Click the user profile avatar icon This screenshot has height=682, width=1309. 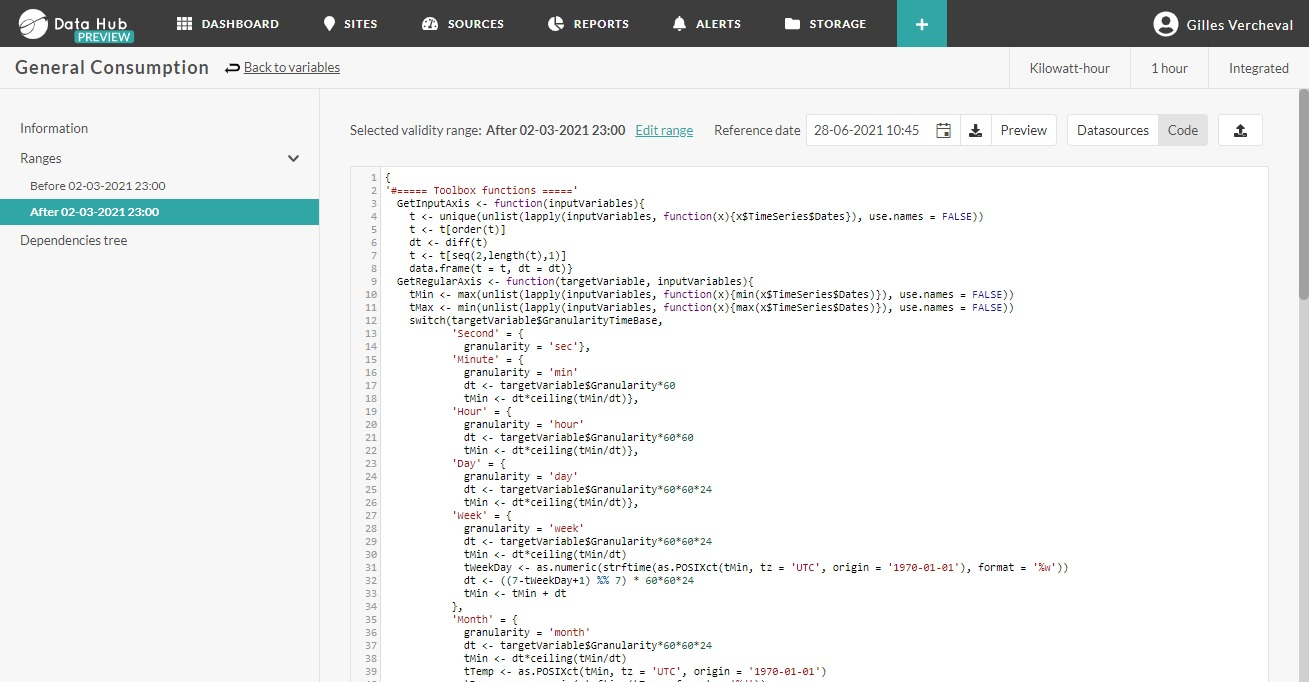pyautogui.click(x=1165, y=24)
